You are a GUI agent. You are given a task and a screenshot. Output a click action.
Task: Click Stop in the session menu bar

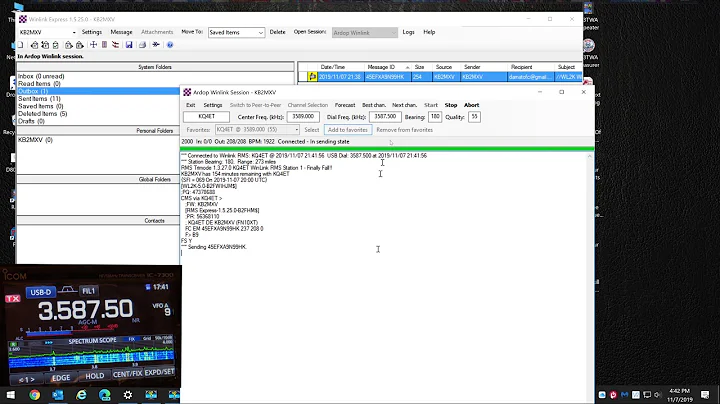point(451,105)
